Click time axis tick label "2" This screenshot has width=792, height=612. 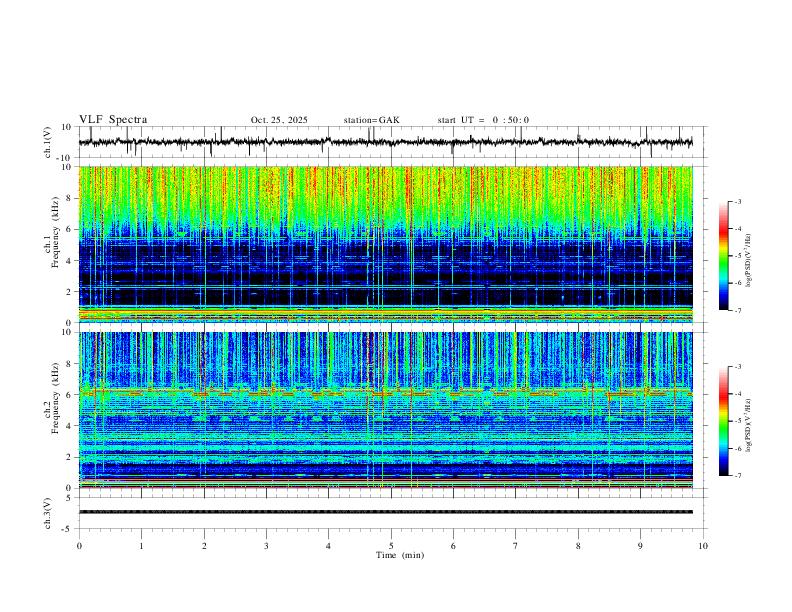204,546
